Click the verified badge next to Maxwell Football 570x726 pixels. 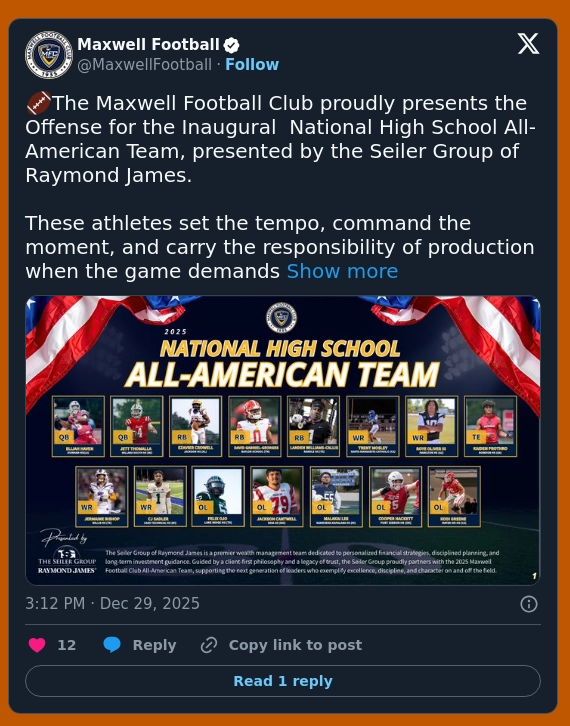[232, 45]
